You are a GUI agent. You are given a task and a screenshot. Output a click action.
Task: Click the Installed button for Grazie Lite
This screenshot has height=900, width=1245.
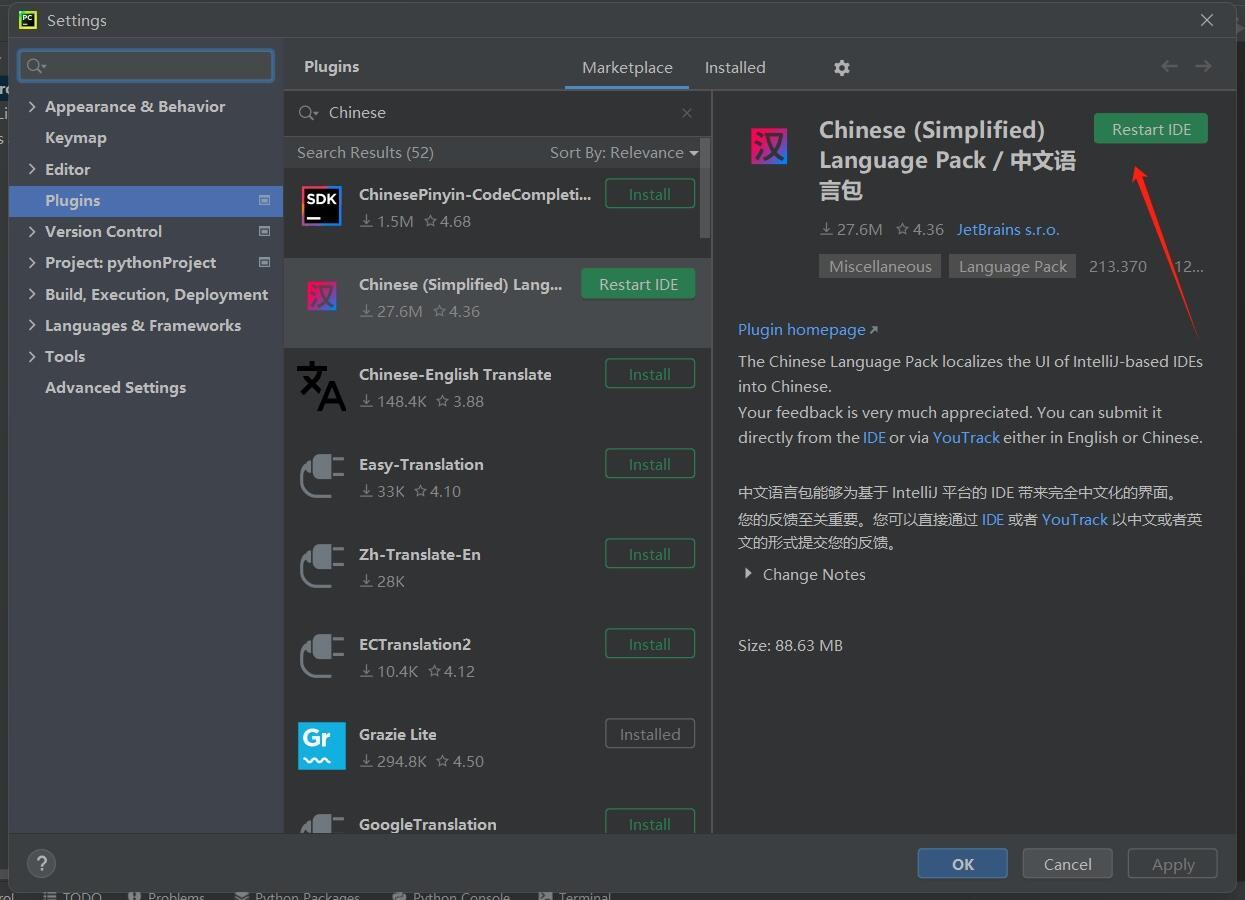(x=650, y=734)
